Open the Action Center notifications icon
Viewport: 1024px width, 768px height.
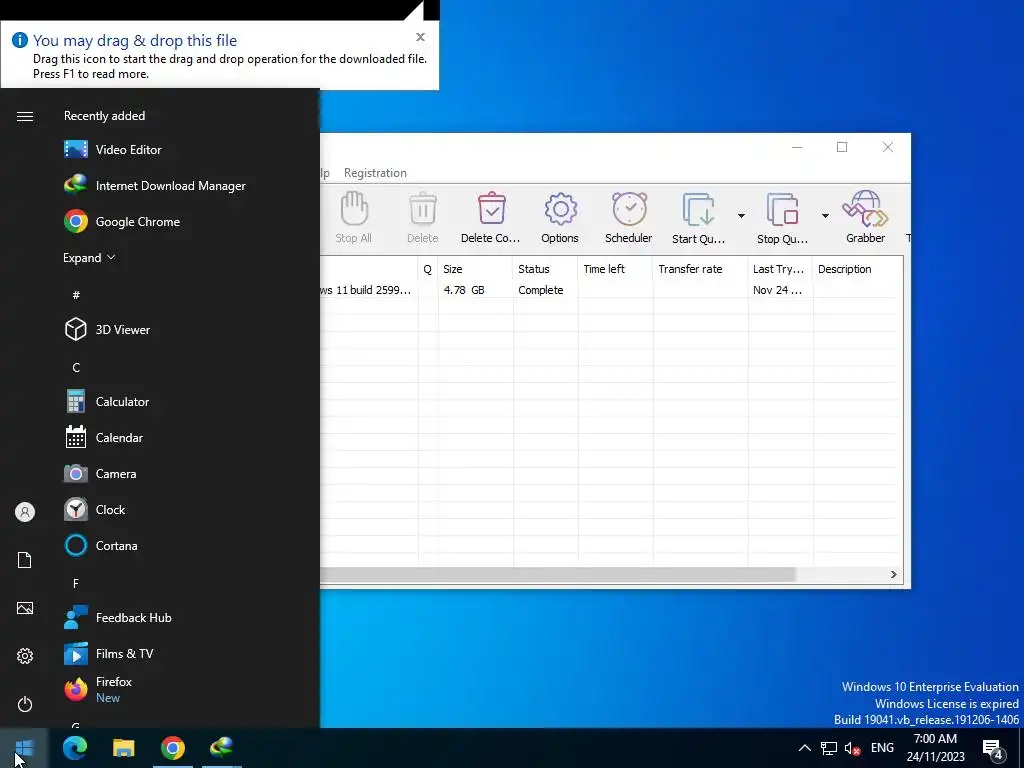pyautogui.click(x=993, y=749)
